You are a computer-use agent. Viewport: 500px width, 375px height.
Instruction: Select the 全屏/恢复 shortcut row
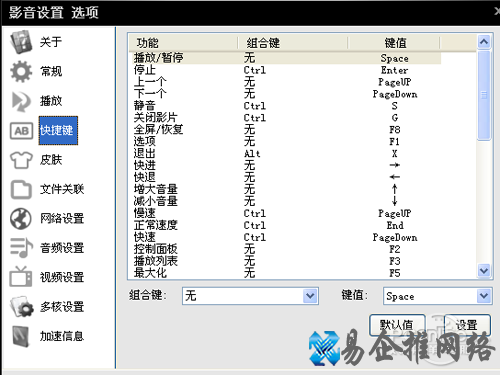(287, 130)
